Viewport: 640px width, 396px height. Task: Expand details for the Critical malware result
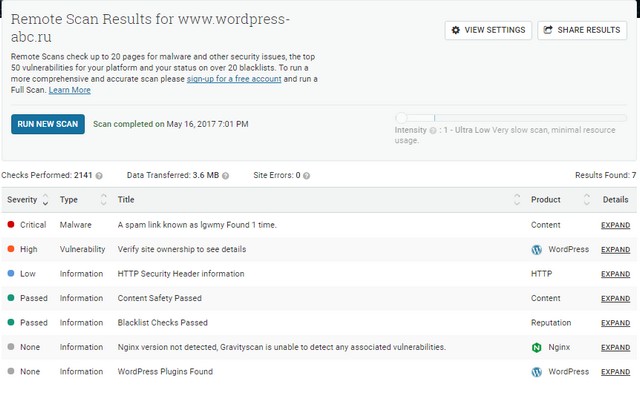pos(616,225)
